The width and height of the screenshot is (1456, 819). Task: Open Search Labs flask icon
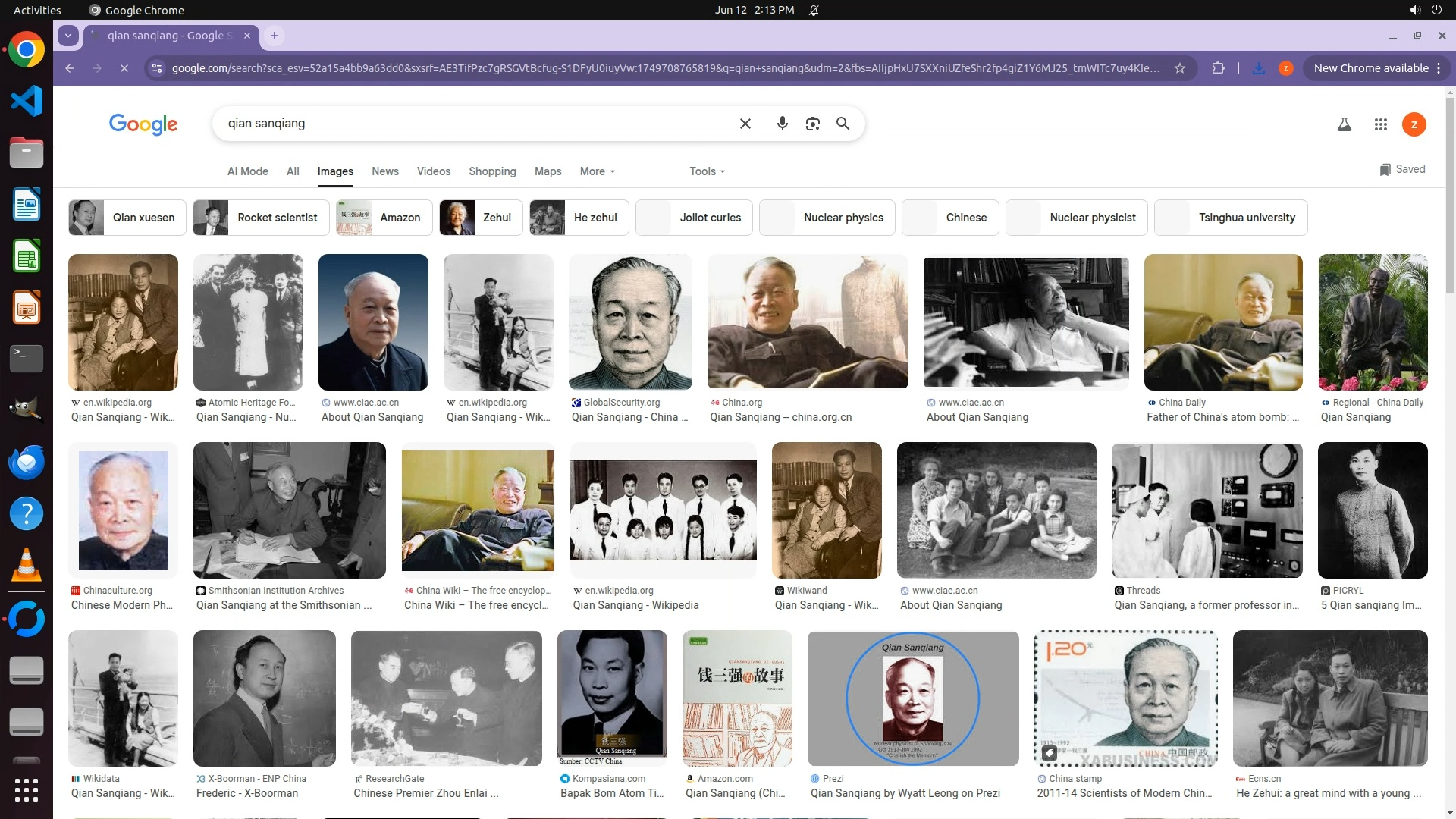pyautogui.click(x=1344, y=124)
